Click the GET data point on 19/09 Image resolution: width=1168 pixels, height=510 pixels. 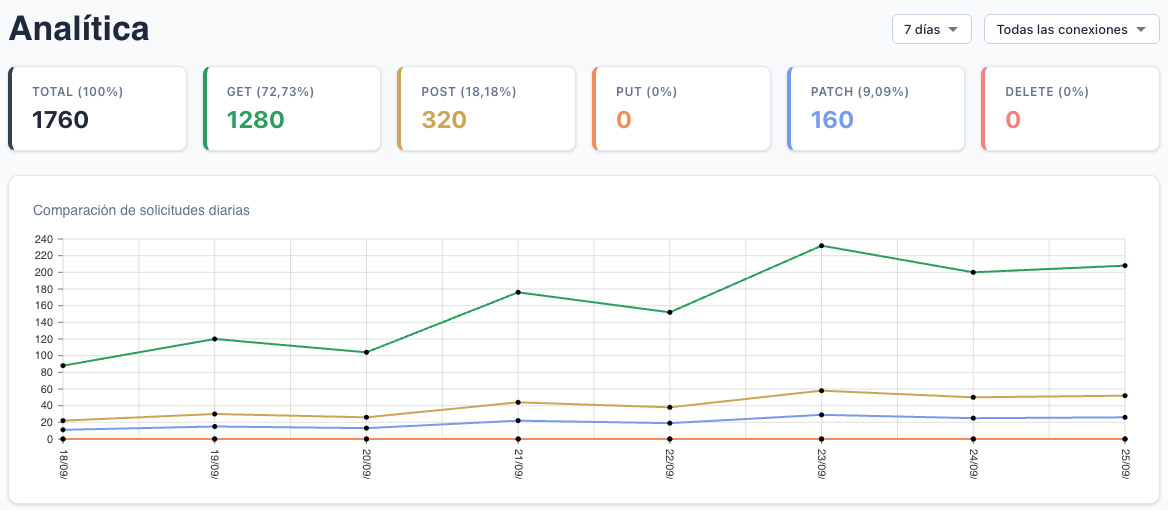(x=215, y=339)
